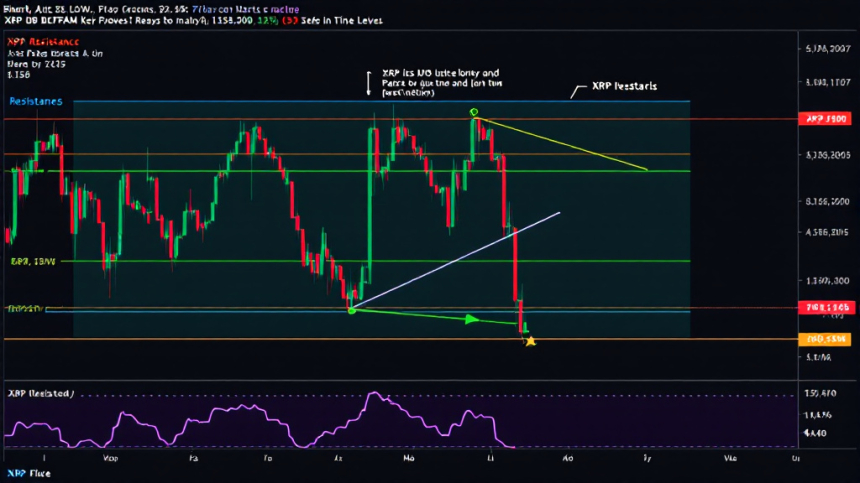
Task: Click the green circle marker atop yellow trendline
Action: (474, 112)
